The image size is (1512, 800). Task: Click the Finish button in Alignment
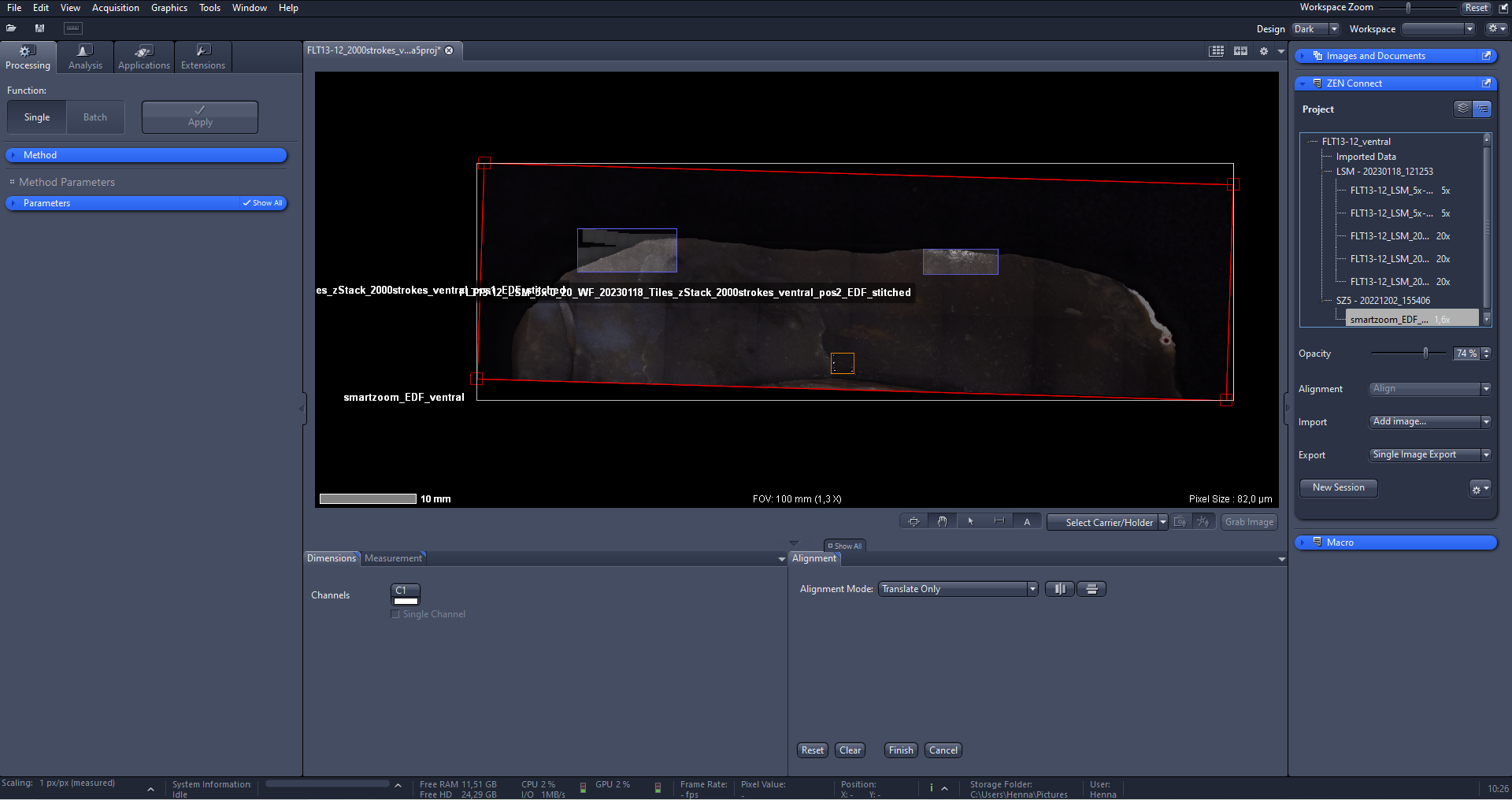[901, 750]
